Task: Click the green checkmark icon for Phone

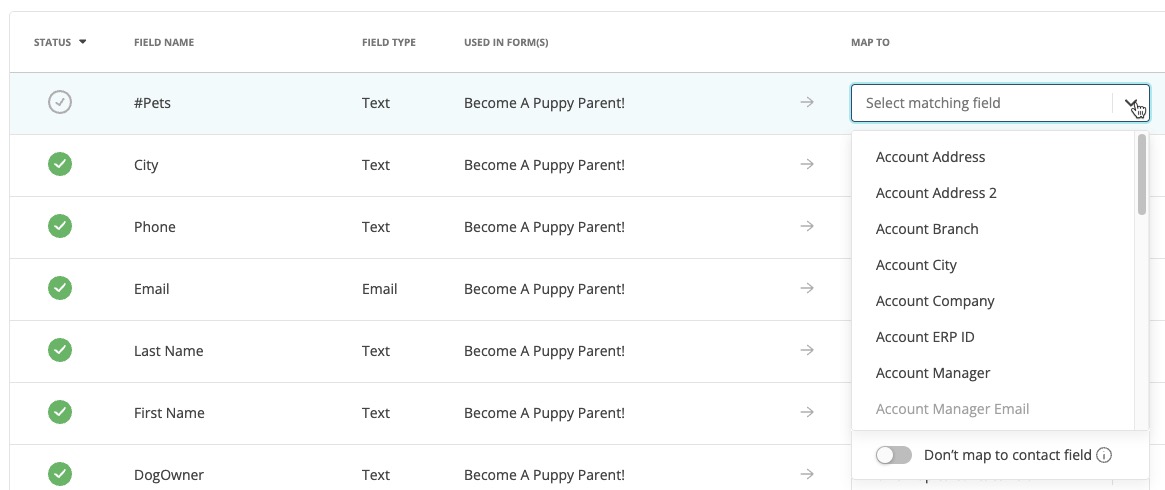Action: [59, 226]
